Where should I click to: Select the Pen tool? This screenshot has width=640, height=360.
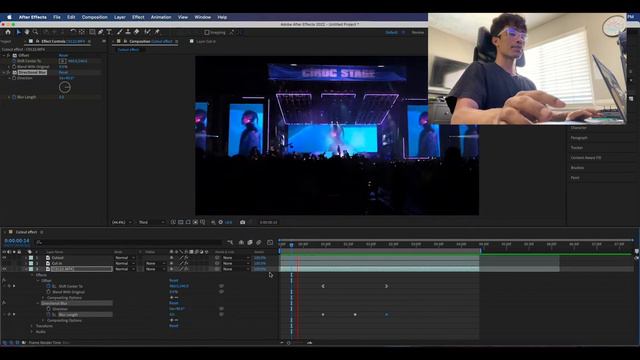[x=100, y=32]
